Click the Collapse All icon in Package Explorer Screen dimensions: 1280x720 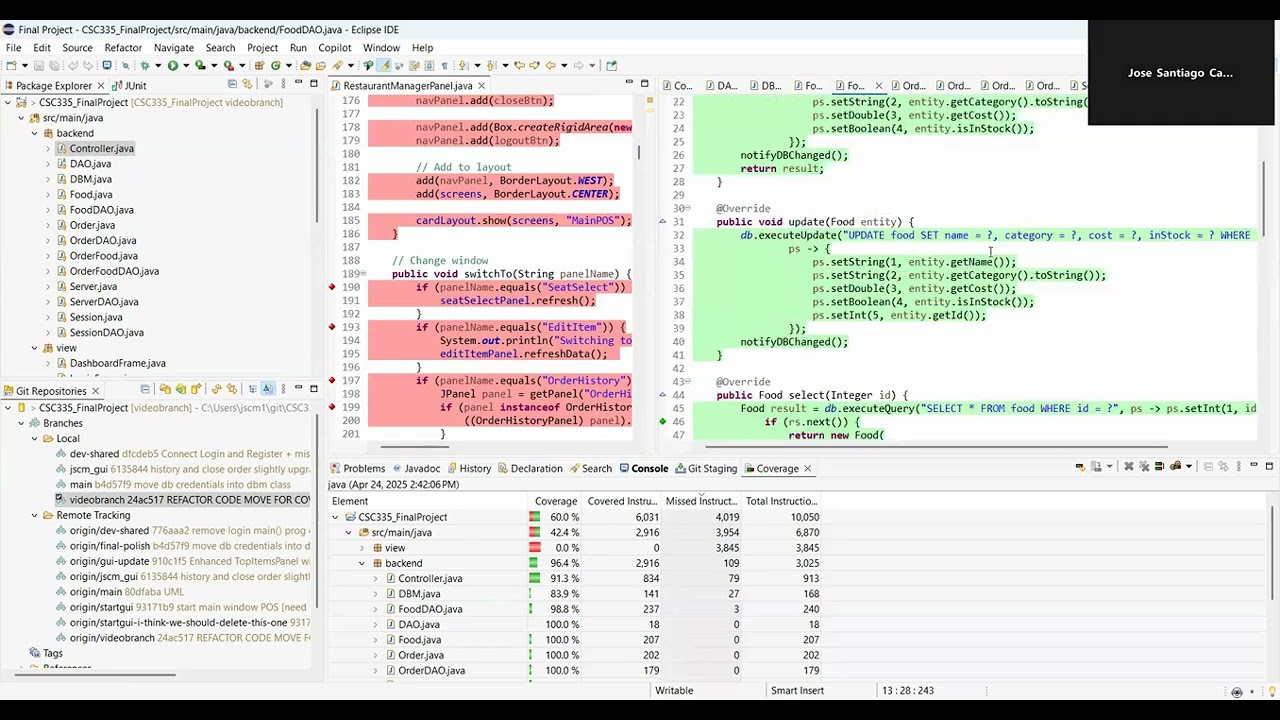click(232, 84)
